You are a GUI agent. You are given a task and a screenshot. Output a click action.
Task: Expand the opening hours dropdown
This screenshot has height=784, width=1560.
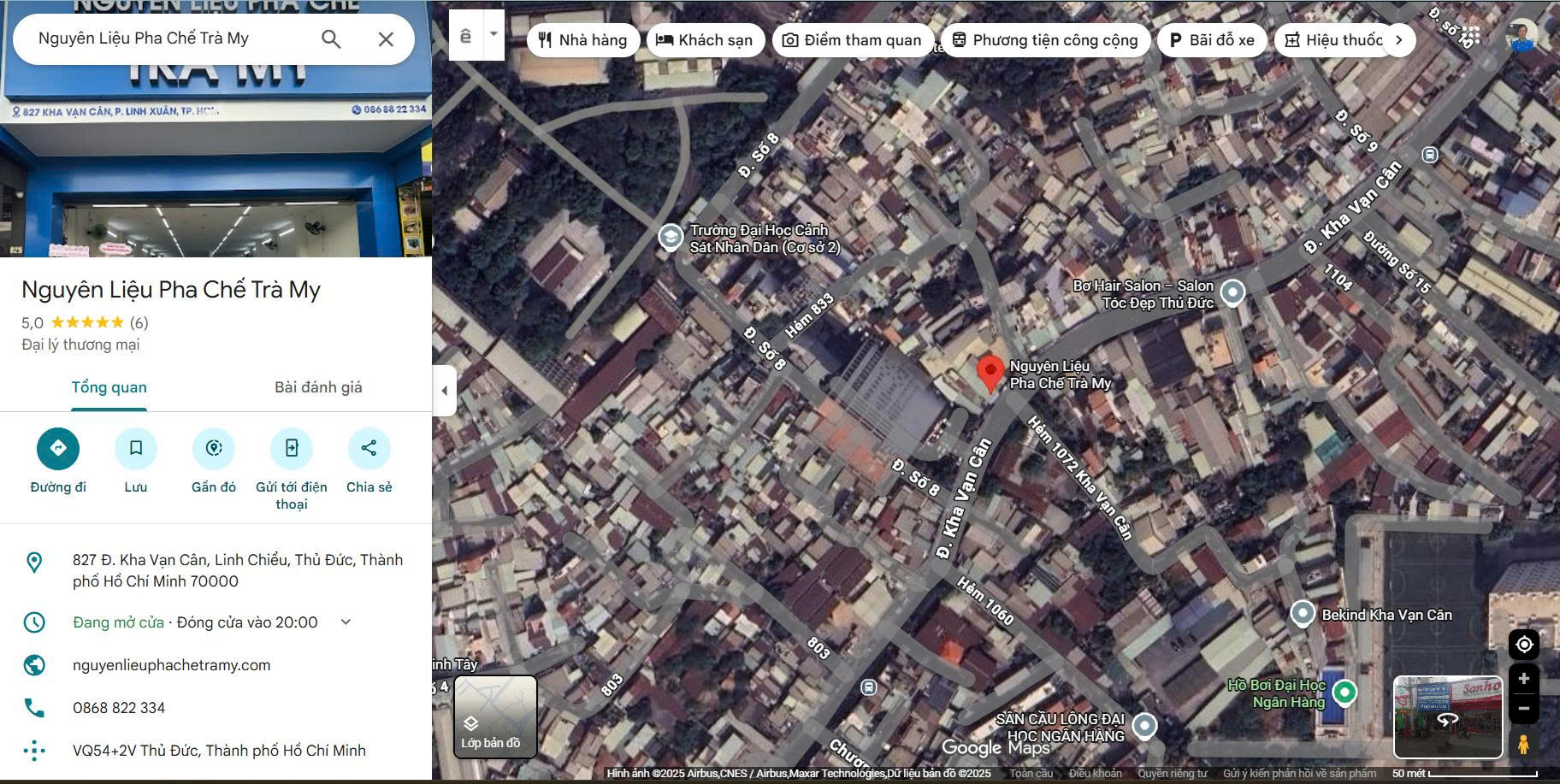click(x=346, y=622)
